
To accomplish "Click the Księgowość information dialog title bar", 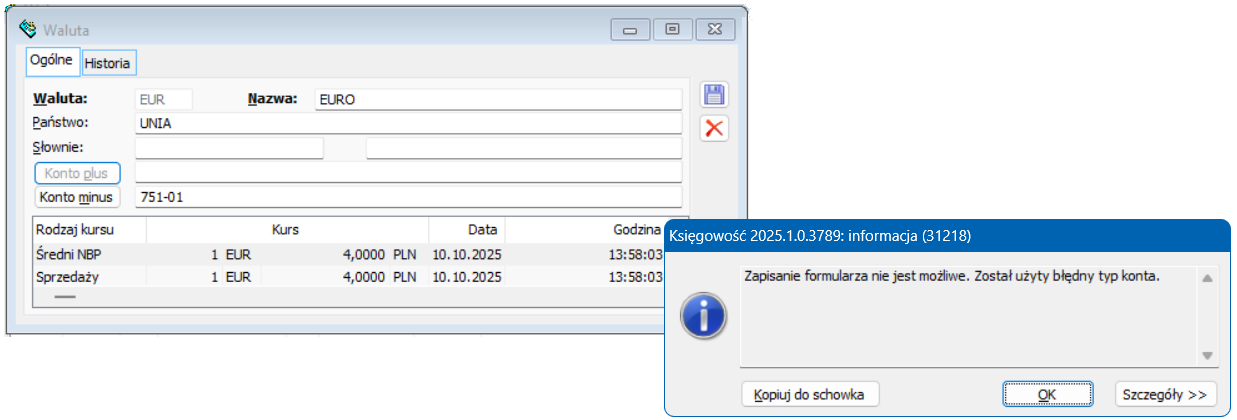I will [947, 237].
